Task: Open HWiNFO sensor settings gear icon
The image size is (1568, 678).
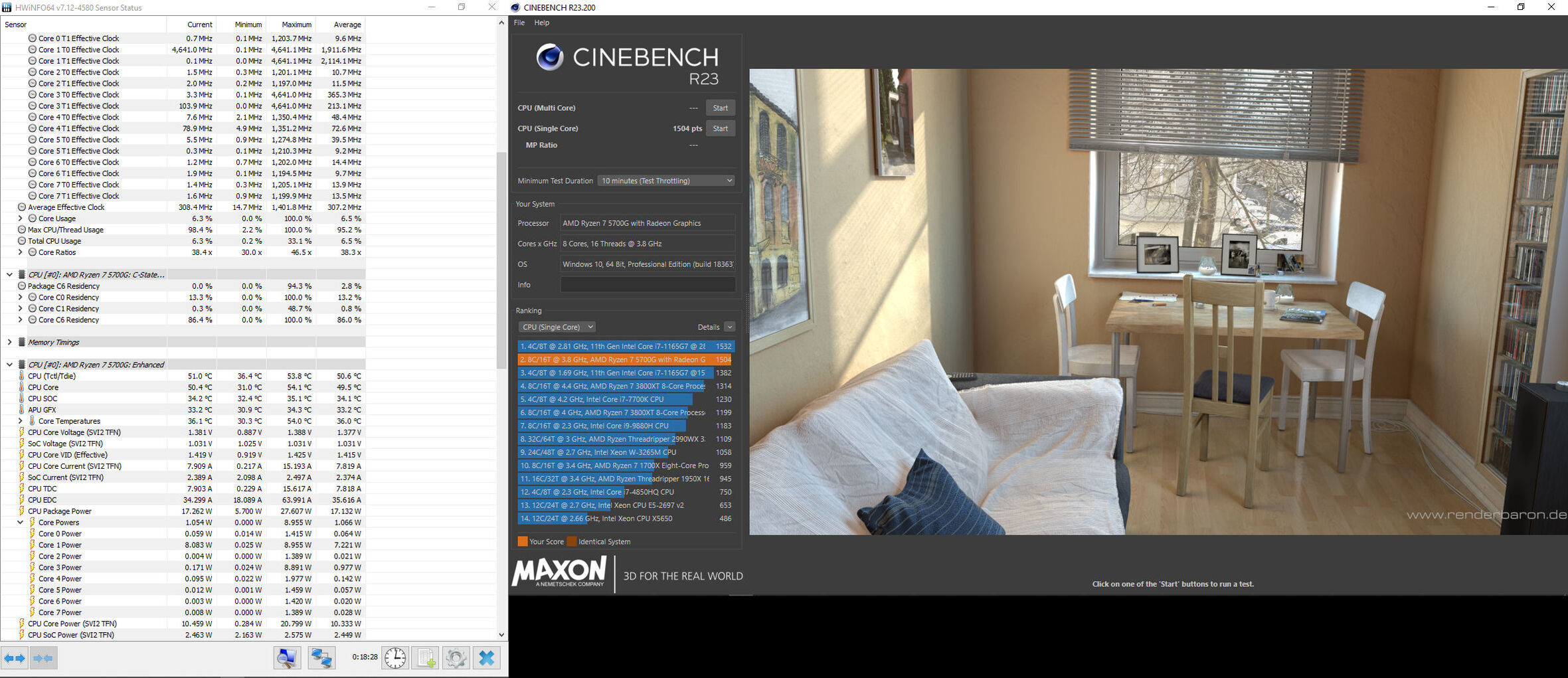Action: [x=456, y=658]
